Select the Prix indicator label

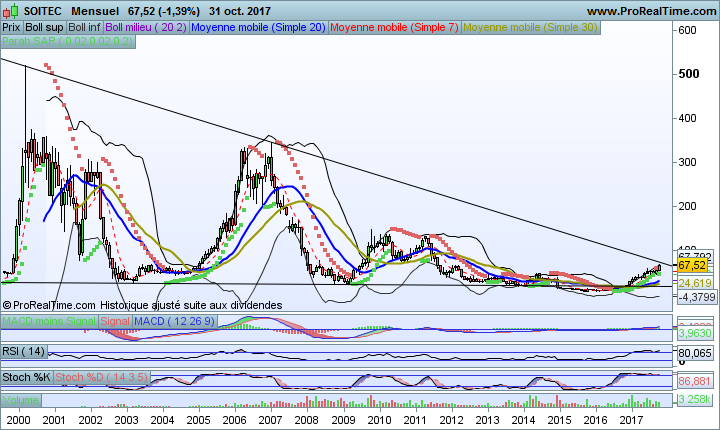(11, 28)
